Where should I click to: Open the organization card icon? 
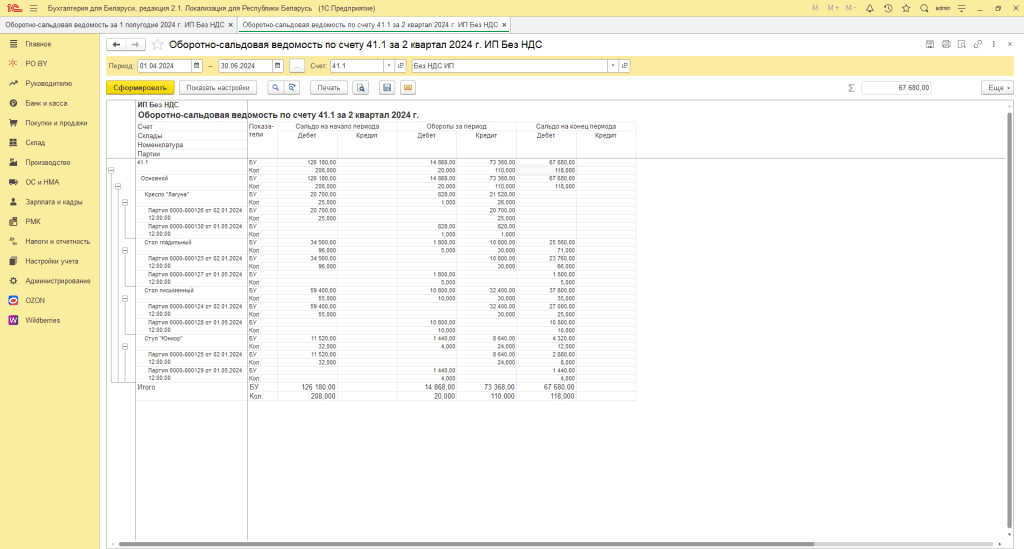coord(625,66)
